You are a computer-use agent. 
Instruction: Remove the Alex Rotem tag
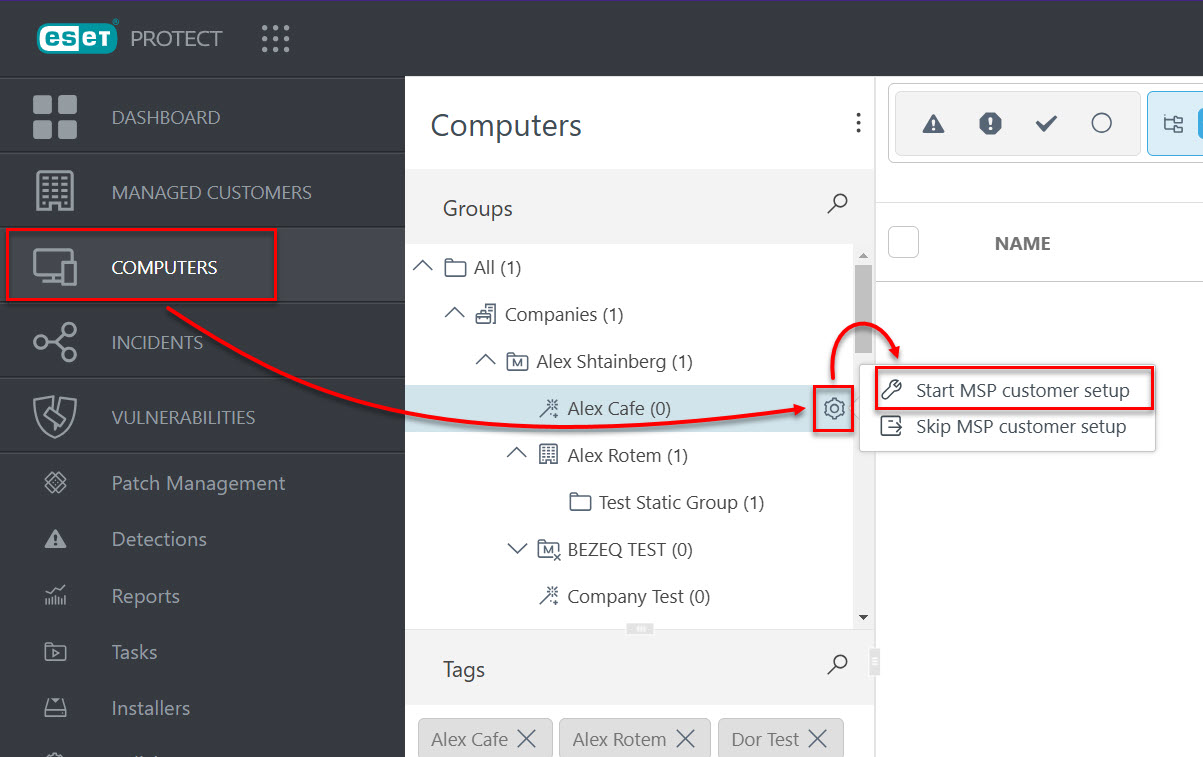[685, 739]
